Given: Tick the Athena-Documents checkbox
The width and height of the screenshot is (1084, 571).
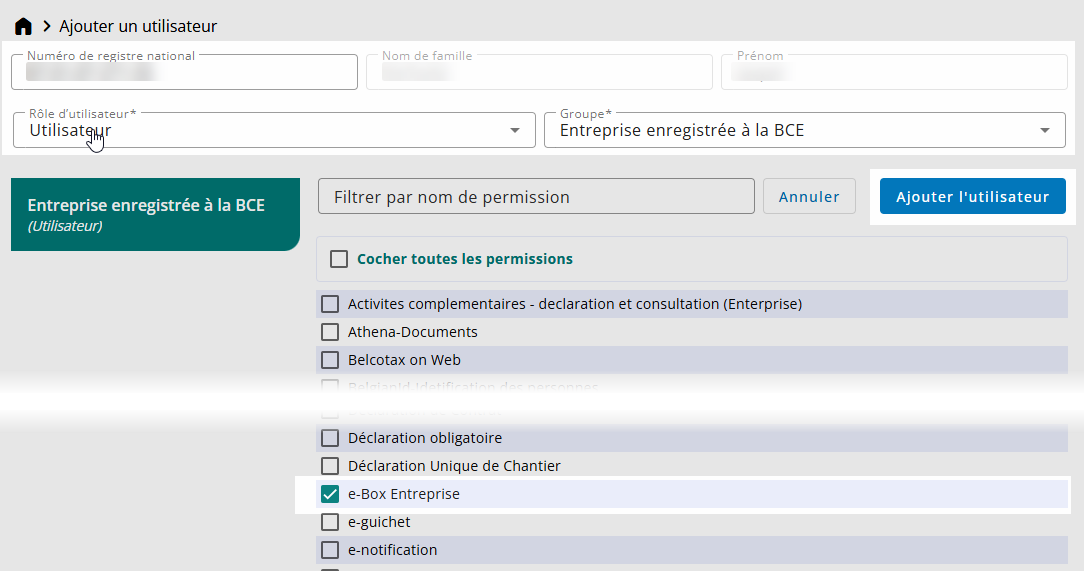Looking at the screenshot, I should [x=330, y=332].
